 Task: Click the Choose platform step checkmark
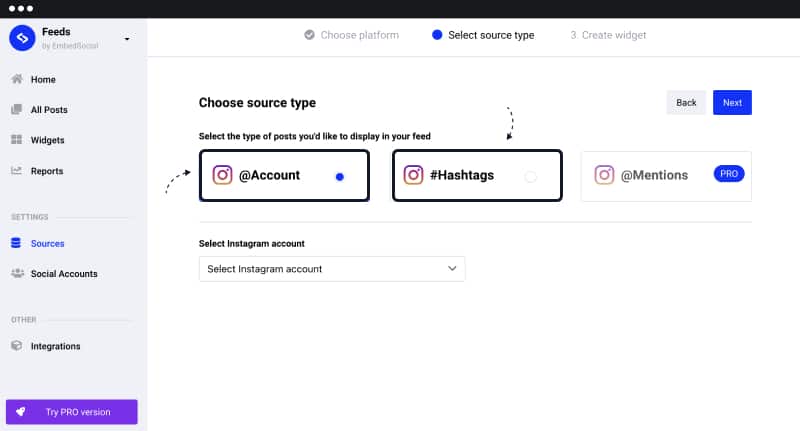tap(309, 35)
